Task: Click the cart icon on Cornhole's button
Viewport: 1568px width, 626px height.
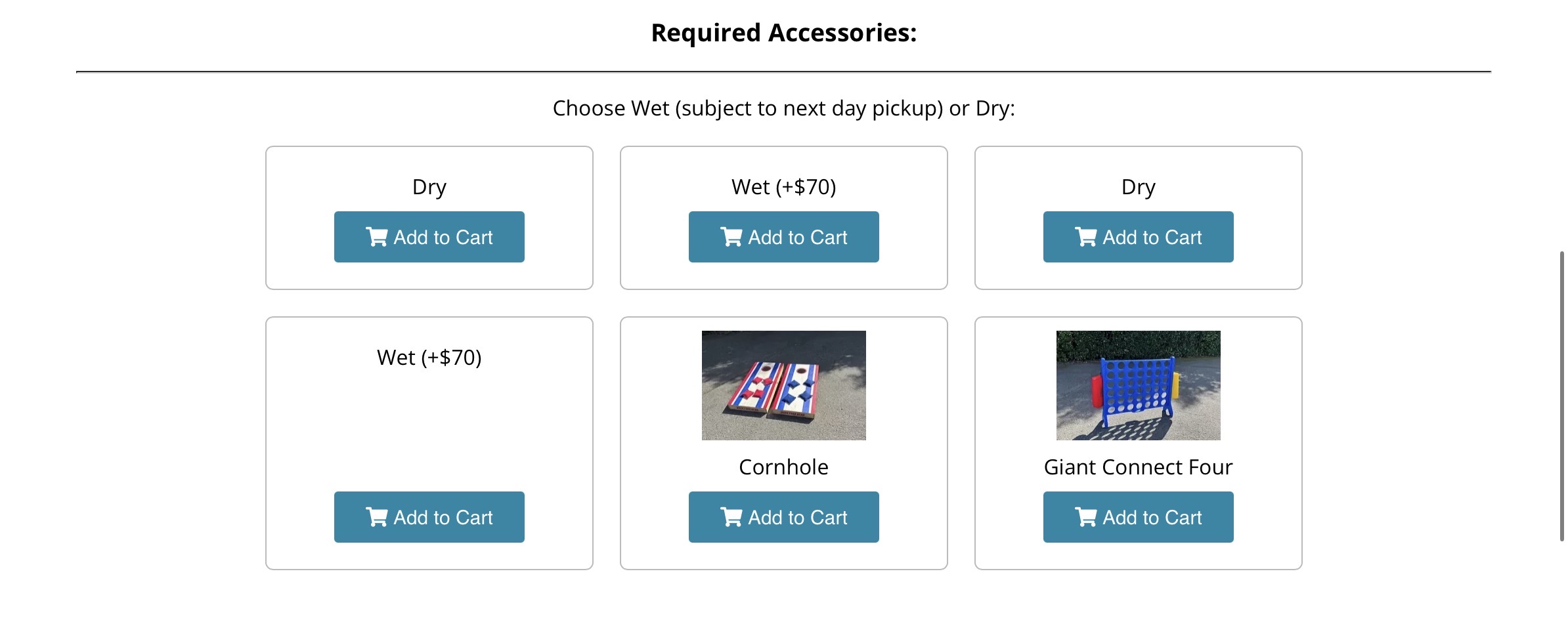Action: tap(731, 517)
